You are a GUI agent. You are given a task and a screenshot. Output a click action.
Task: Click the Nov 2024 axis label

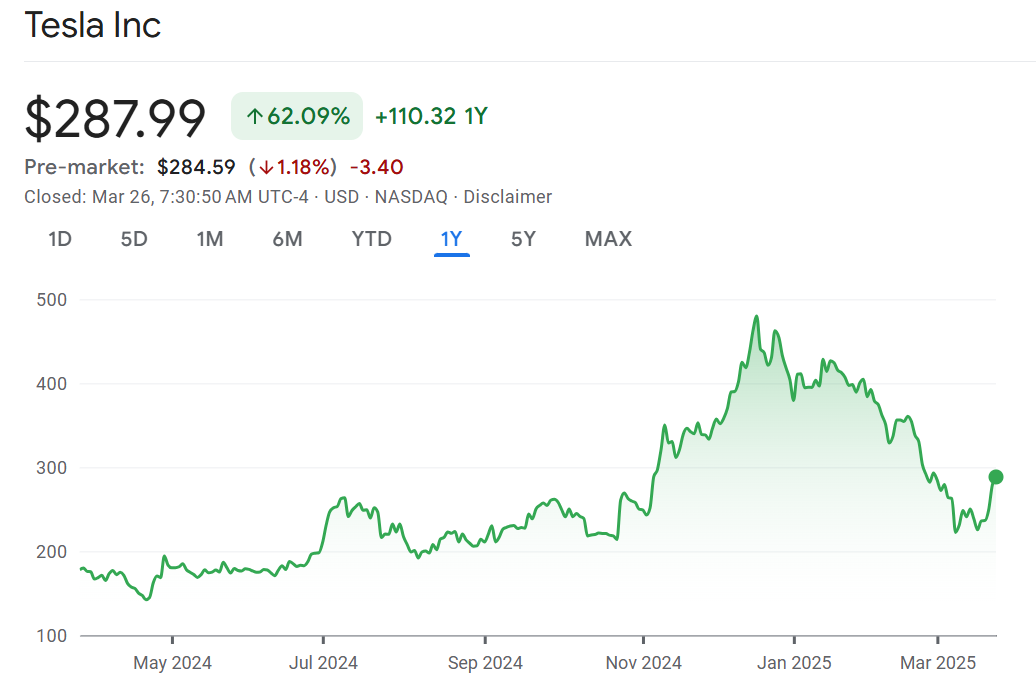[644, 663]
